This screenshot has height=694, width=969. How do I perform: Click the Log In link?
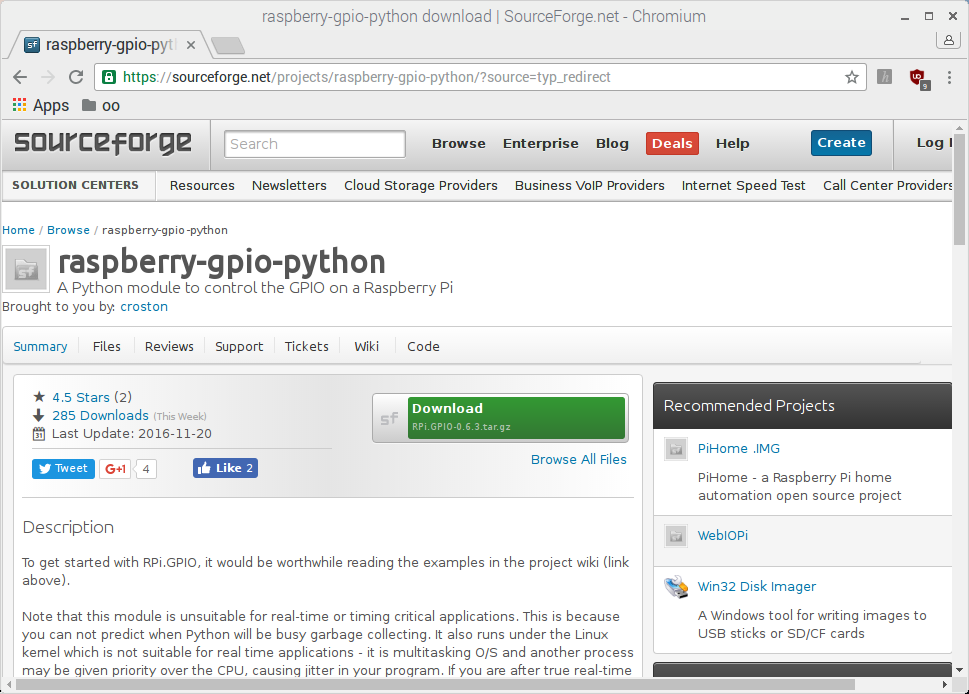click(x=934, y=143)
